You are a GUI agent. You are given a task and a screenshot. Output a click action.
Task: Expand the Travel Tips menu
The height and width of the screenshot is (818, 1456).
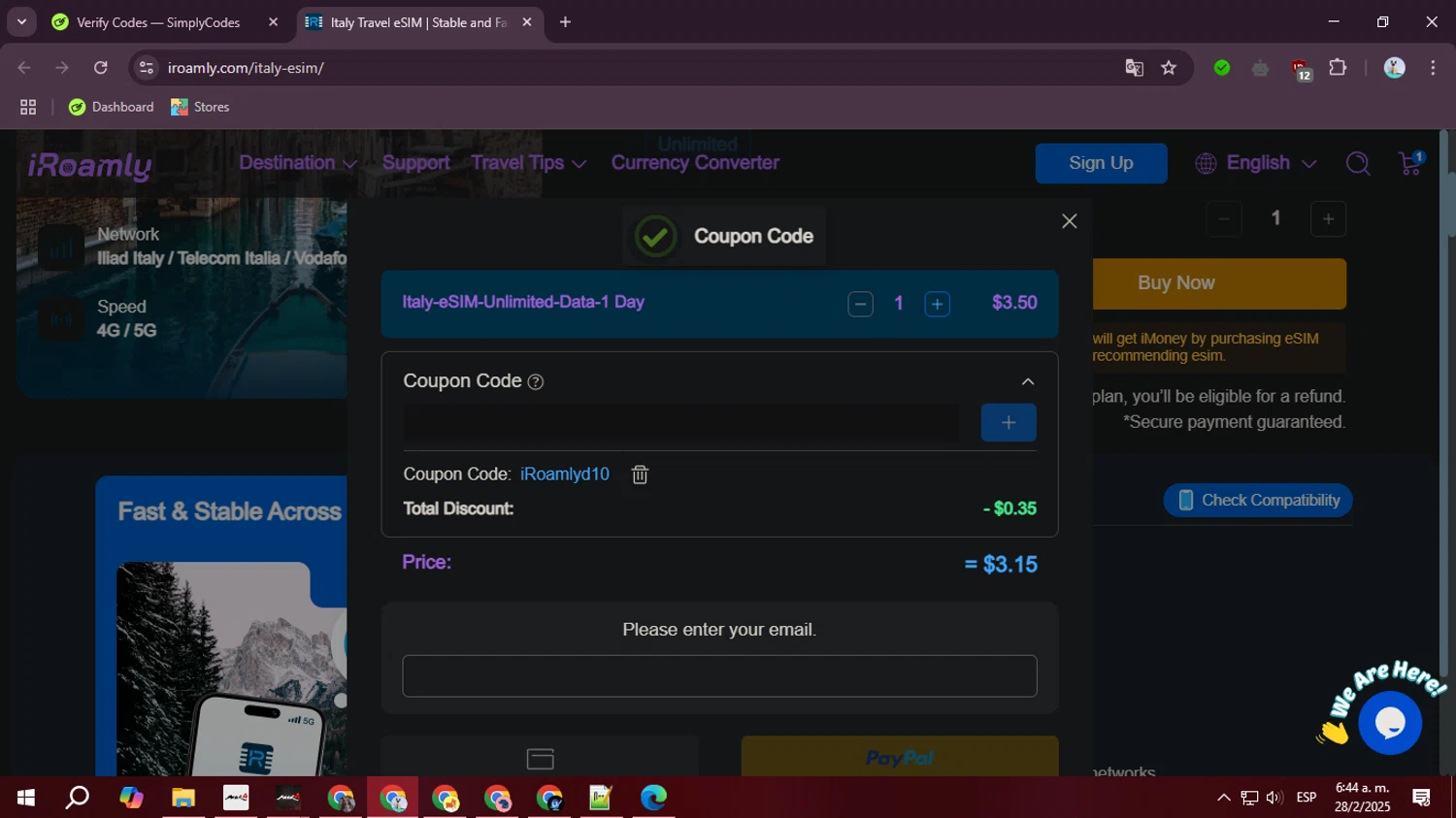pyautogui.click(x=528, y=163)
